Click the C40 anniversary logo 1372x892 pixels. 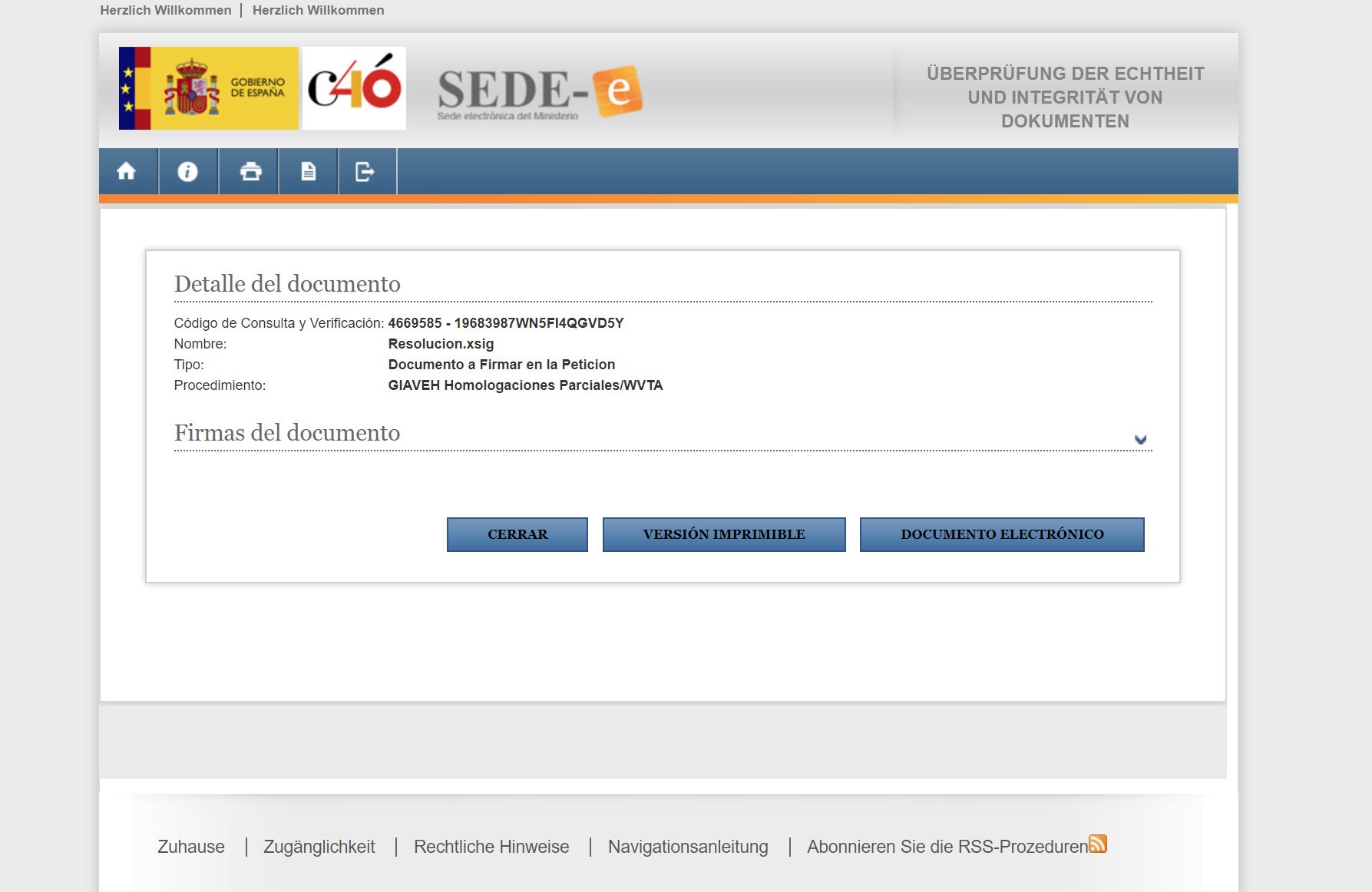[x=354, y=88]
